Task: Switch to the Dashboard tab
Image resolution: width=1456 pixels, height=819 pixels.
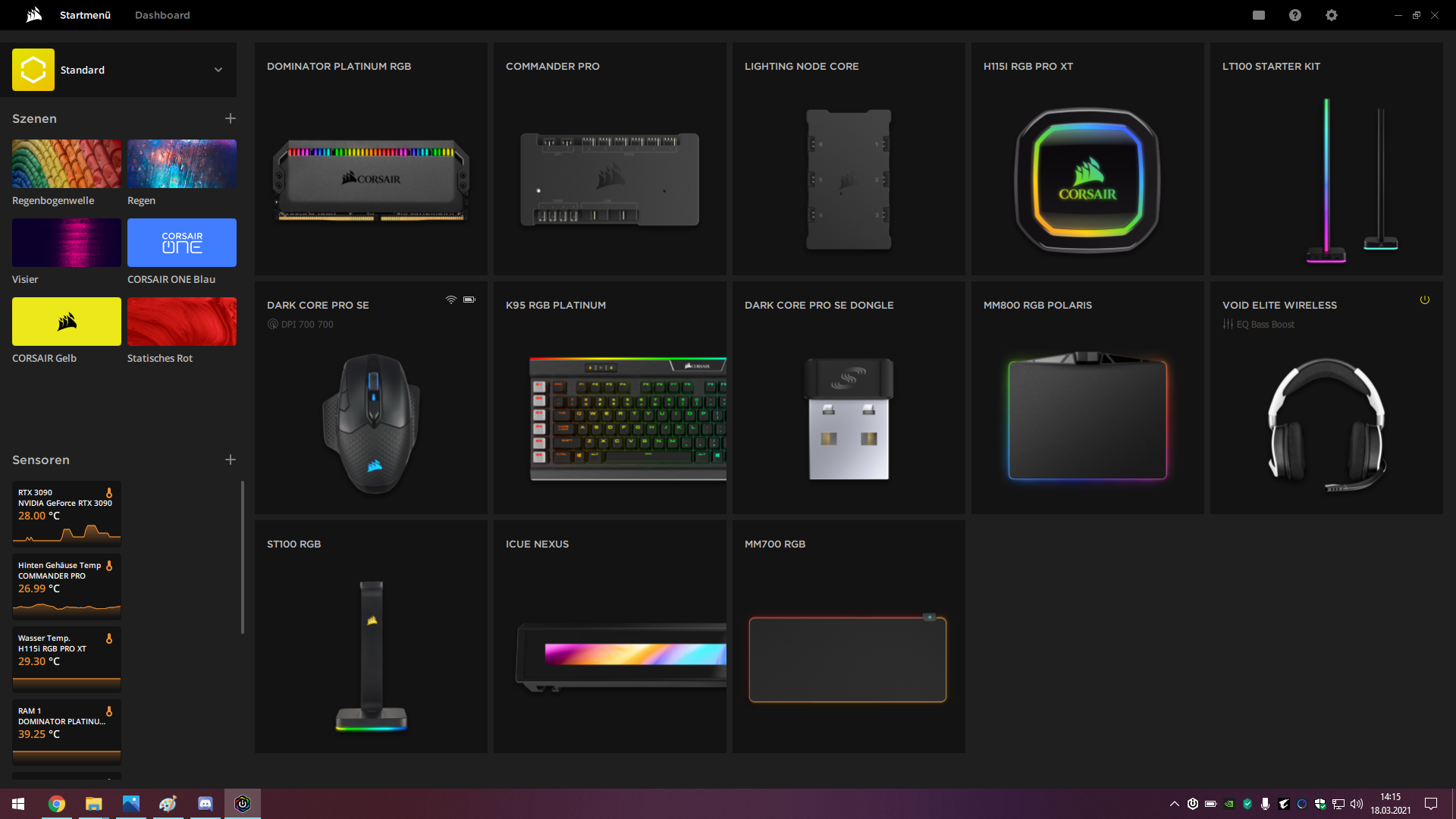Action: pyautogui.click(x=162, y=15)
